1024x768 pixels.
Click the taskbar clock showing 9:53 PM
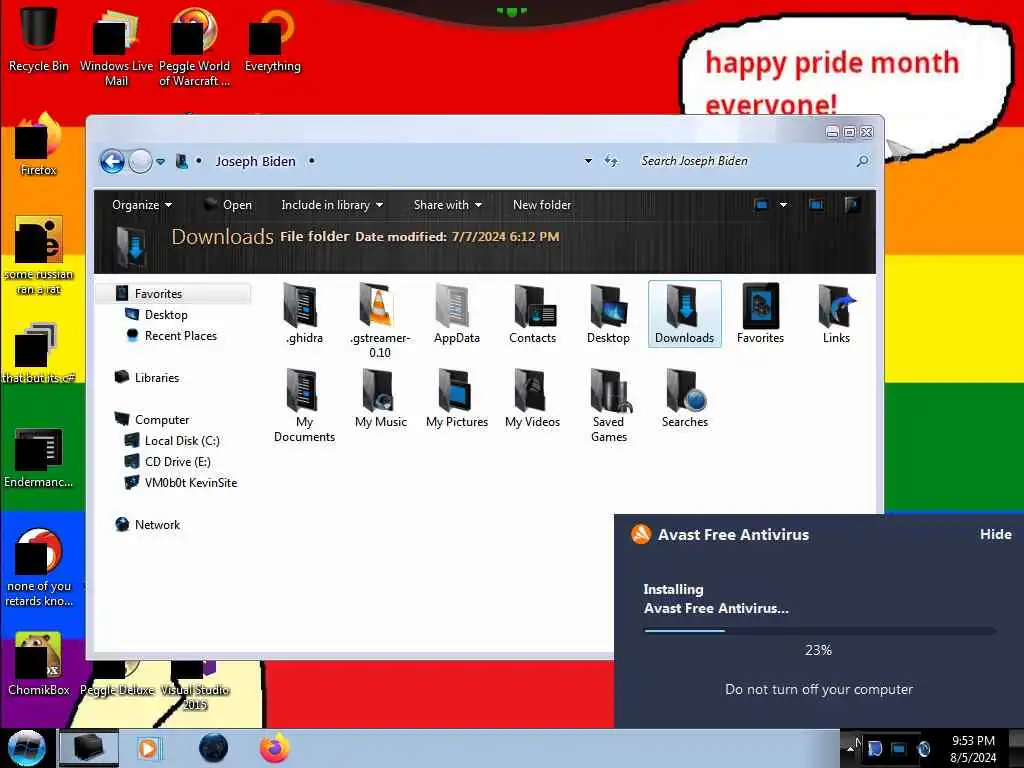[973, 748]
